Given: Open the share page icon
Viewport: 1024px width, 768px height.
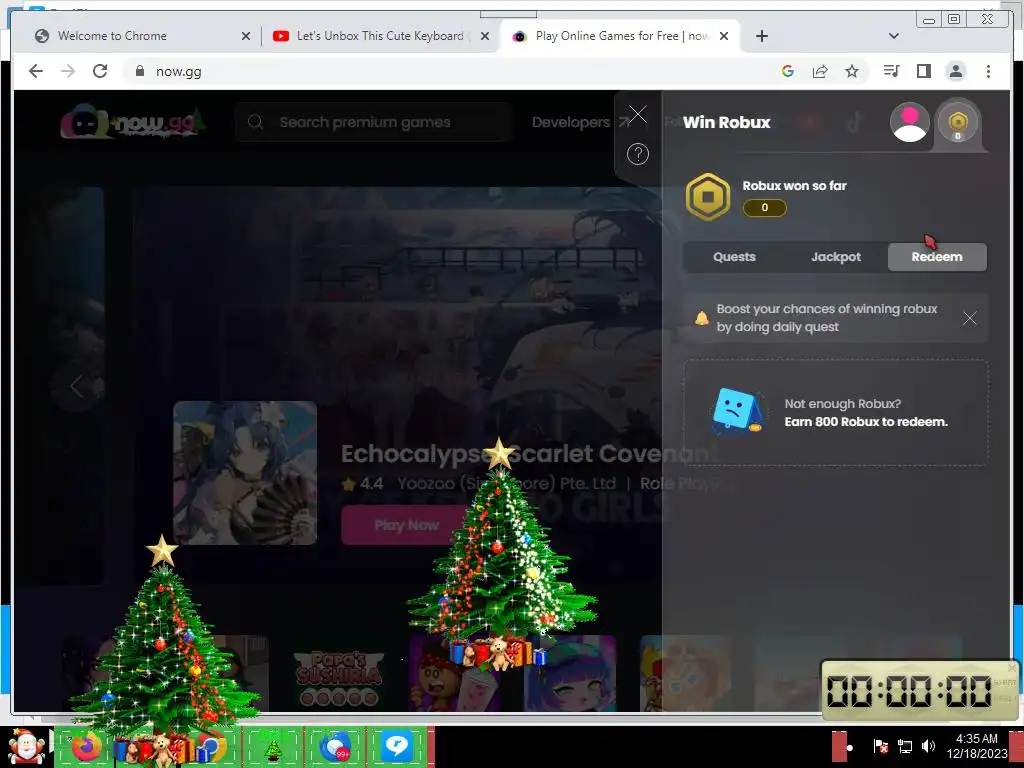Looking at the screenshot, I should point(820,71).
